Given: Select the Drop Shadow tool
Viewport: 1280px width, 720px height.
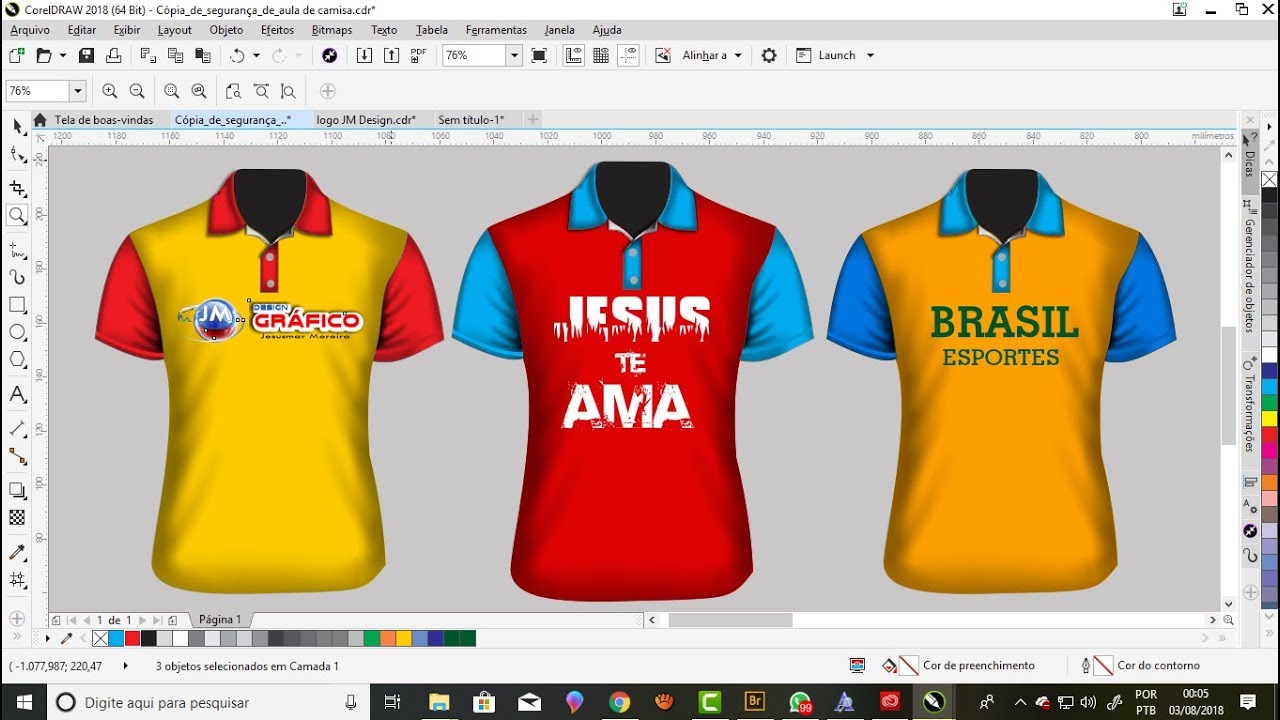Looking at the screenshot, I should tap(17, 490).
